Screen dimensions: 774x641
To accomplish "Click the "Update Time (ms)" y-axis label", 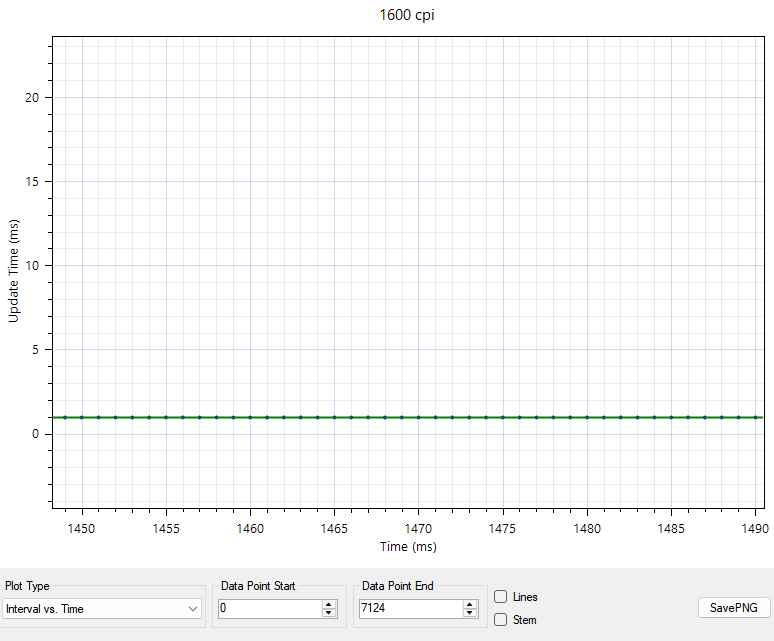I will (x=14, y=271).
